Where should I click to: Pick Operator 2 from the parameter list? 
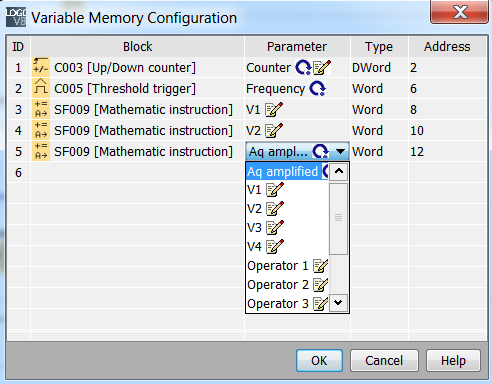tap(287, 285)
